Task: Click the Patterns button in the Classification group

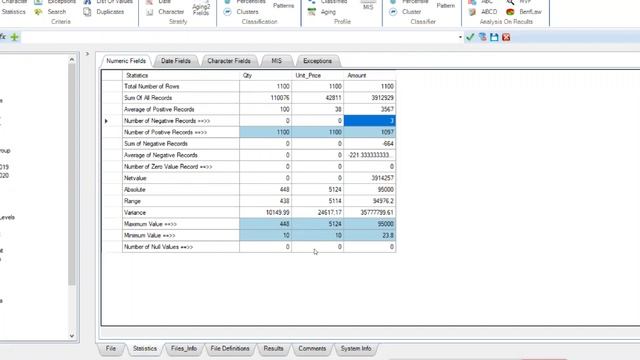Action: click(283, 6)
